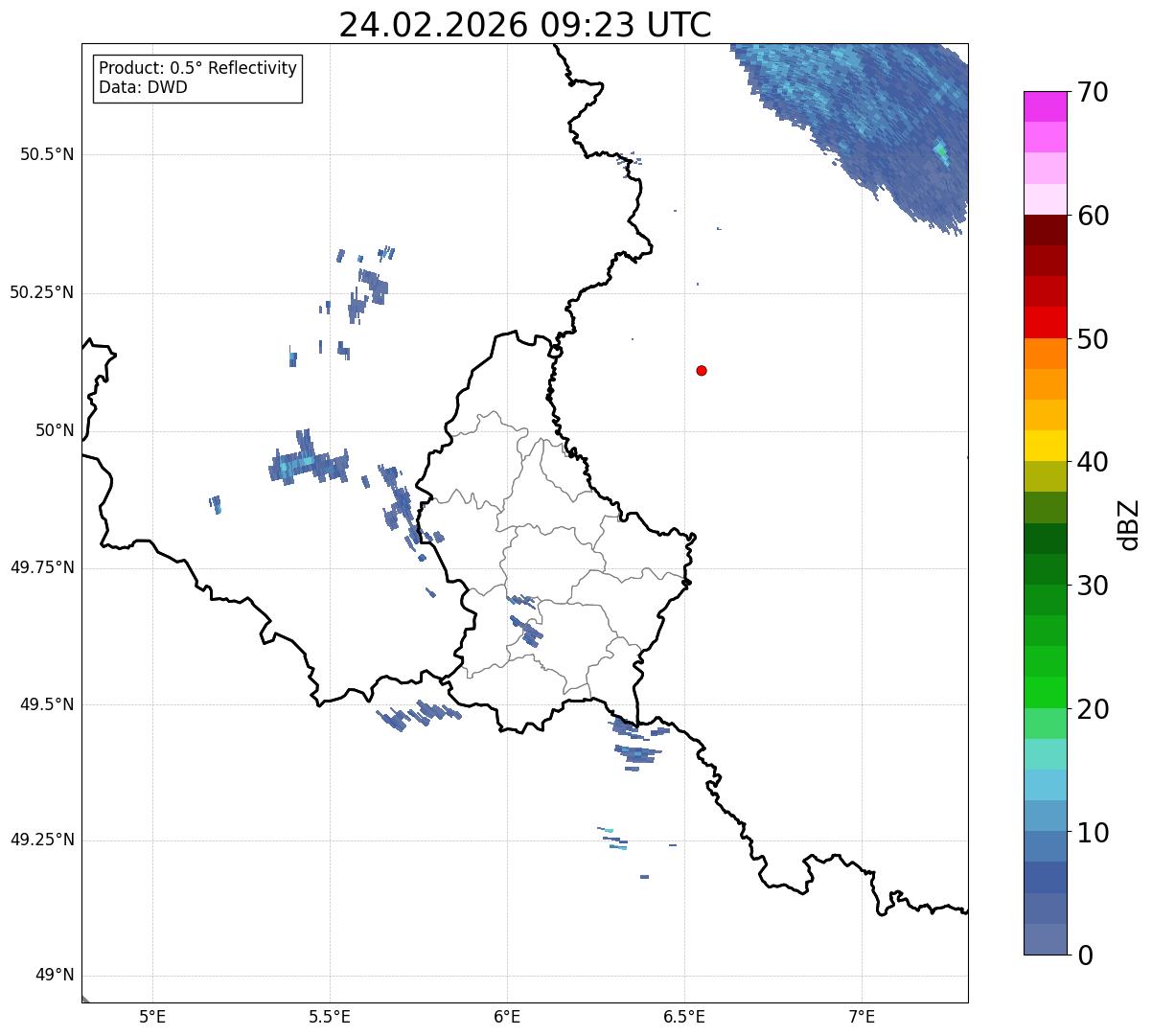
Task: Click the red location marker dot
Action: (702, 371)
